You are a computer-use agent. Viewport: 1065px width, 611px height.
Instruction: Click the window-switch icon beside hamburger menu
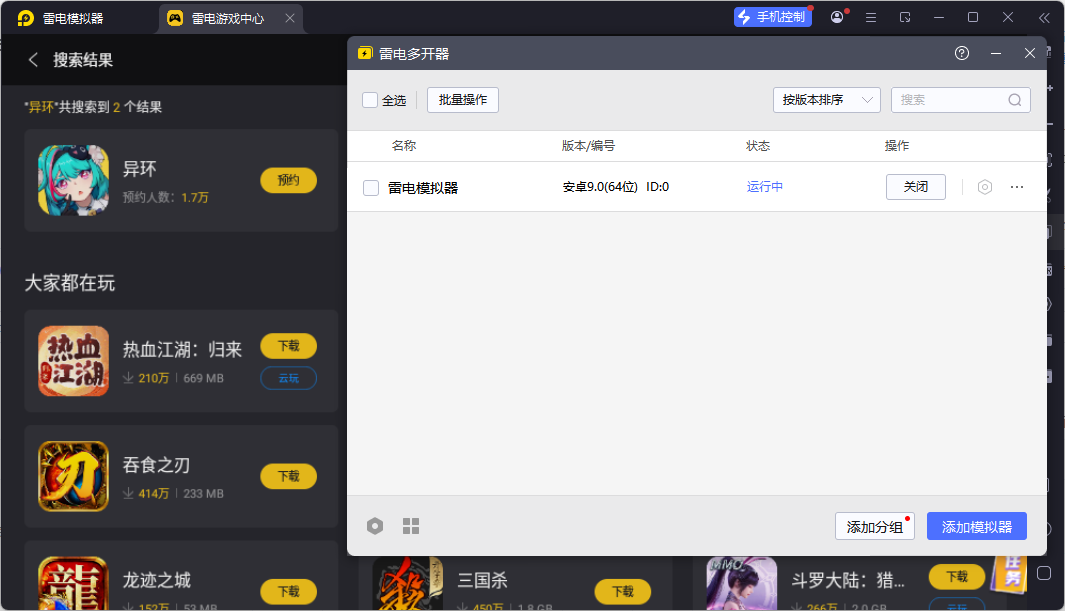click(x=905, y=18)
